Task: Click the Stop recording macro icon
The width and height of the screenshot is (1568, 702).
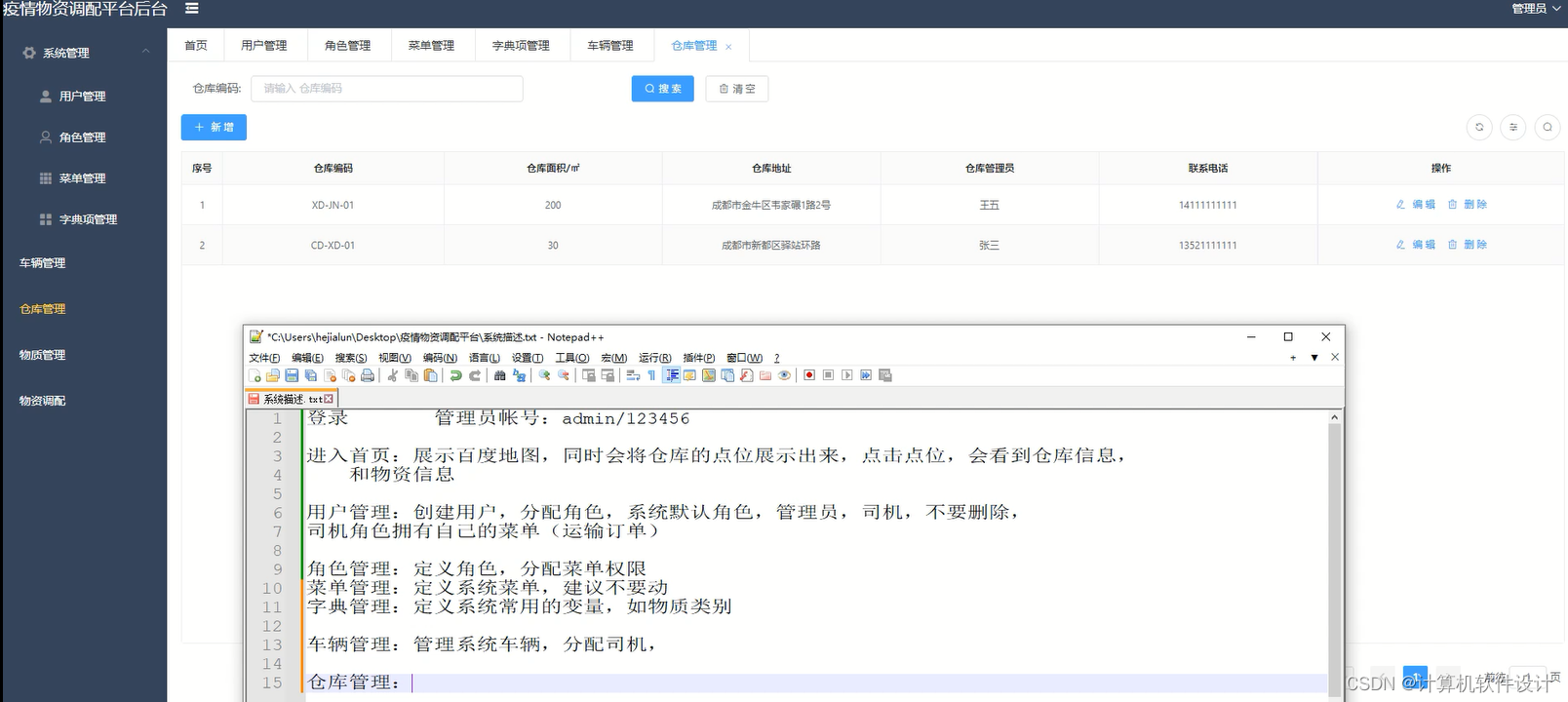Action: tap(828, 375)
